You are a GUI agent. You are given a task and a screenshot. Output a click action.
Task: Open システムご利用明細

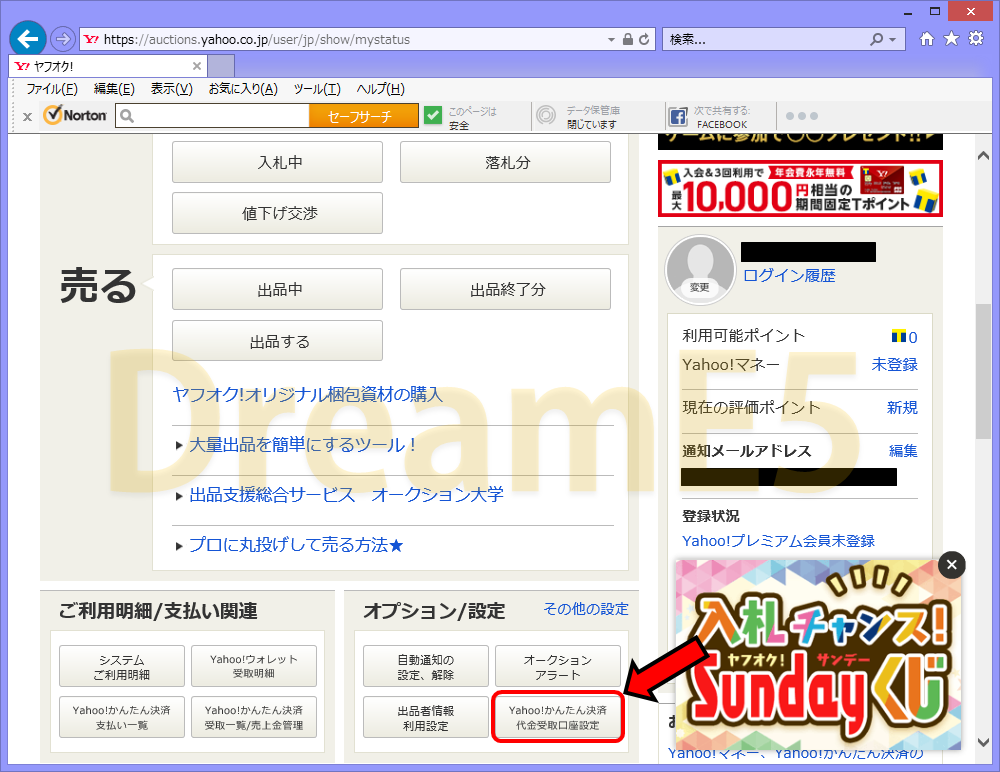[122, 666]
